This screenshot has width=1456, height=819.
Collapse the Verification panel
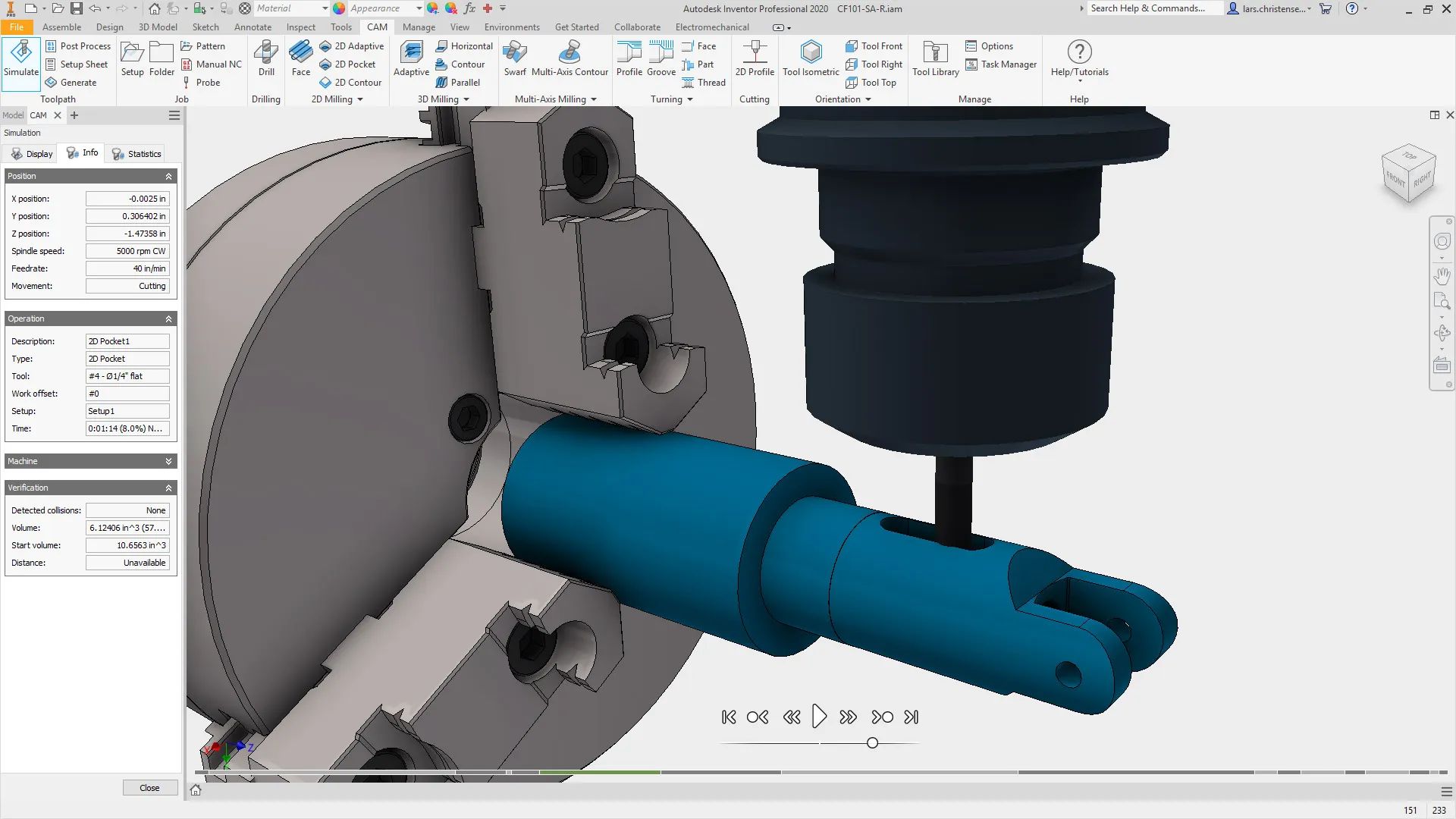pos(168,488)
